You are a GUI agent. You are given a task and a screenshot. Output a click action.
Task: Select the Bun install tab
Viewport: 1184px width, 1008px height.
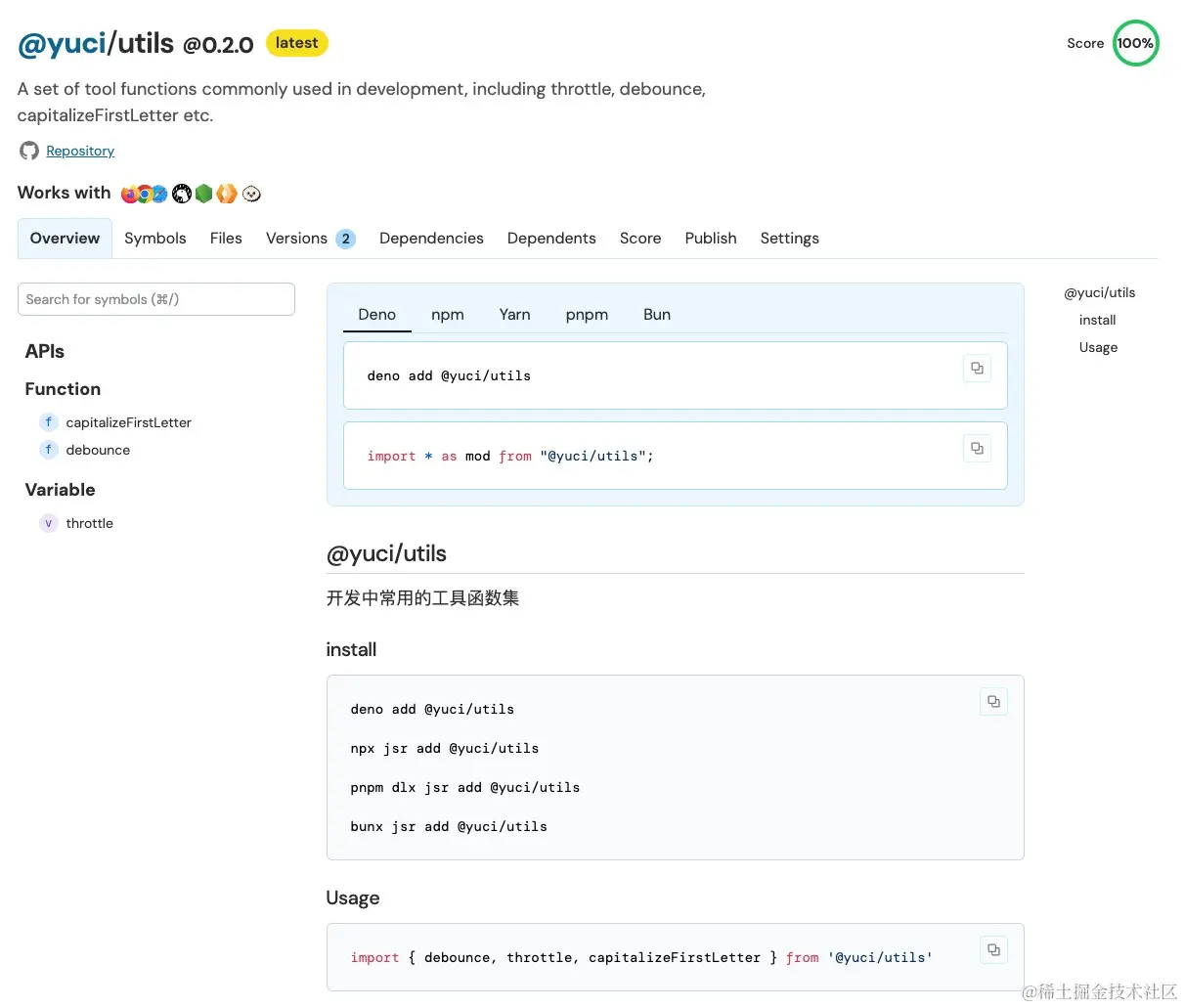pos(657,315)
